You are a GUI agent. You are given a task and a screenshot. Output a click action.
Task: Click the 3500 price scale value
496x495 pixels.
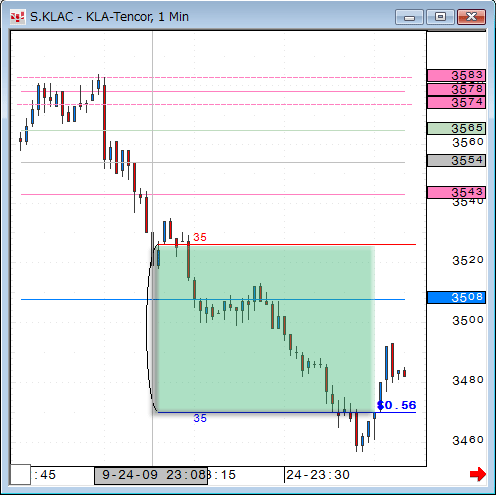[x=468, y=320]
